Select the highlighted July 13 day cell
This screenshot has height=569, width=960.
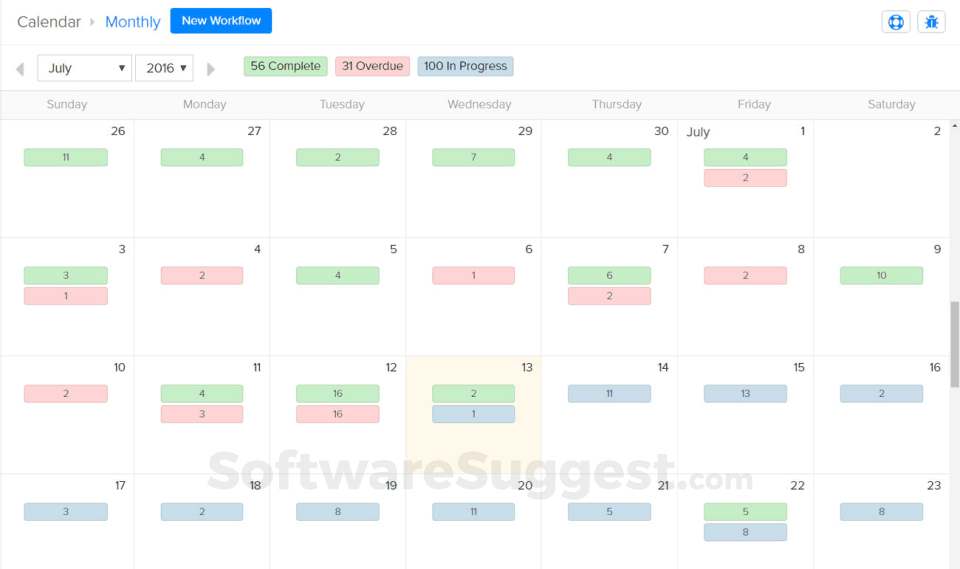pos(473,445)
